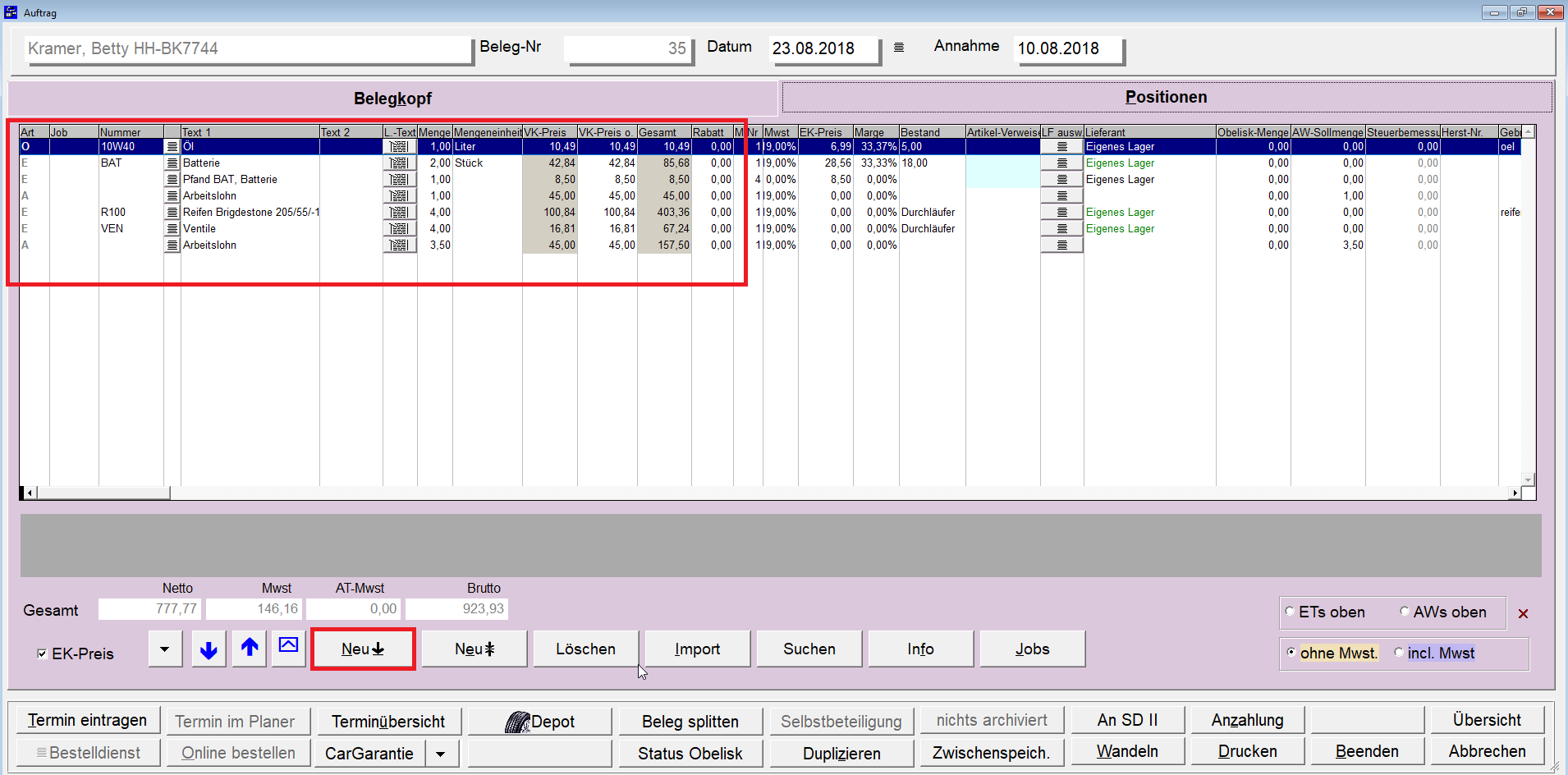Open the Depot tire icon button
This screenshot has width=1568, height=775.
pyautogui.click(x=540, y=721)
